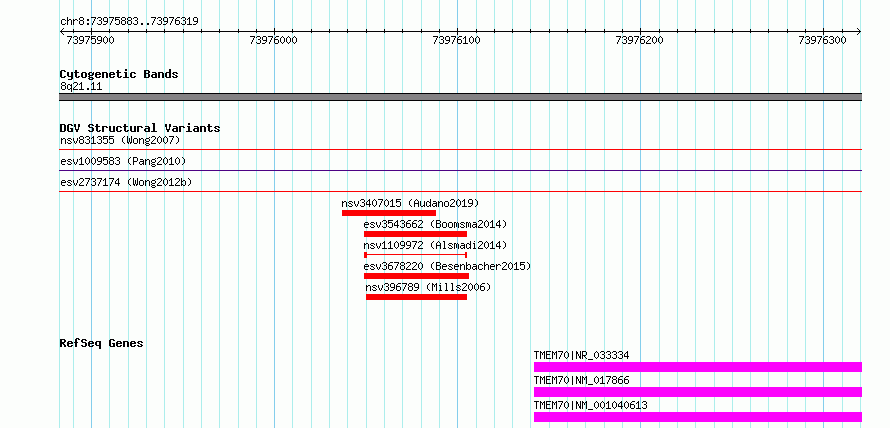Select the TMEM70|NM_017866 gene label

coord(581,380)
